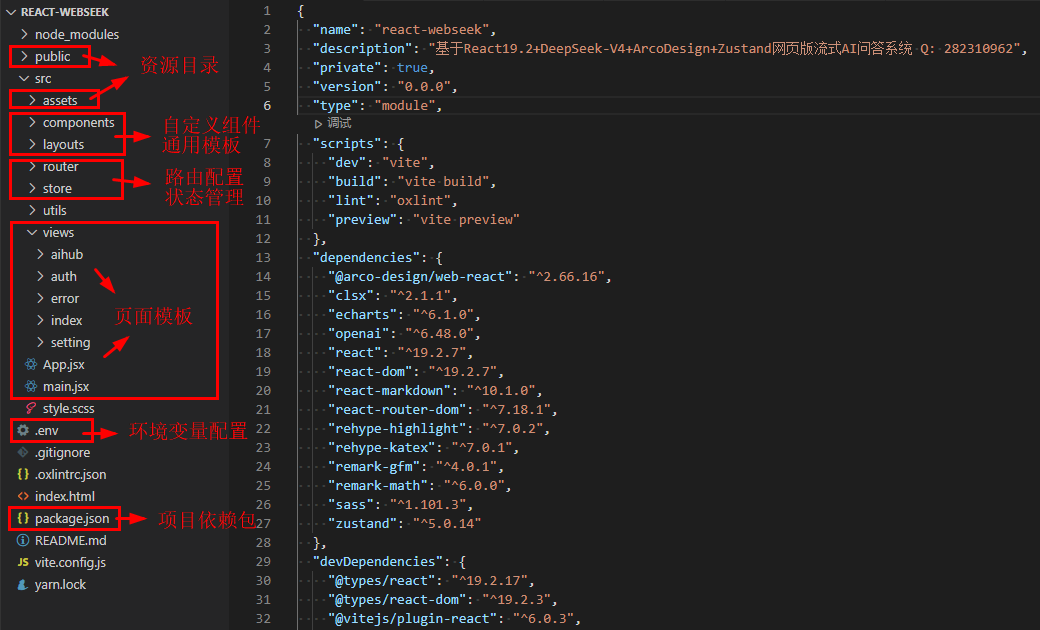Expand the layouts folder chevron
The image size is (1040, 630).
click(x=32, y=144)
